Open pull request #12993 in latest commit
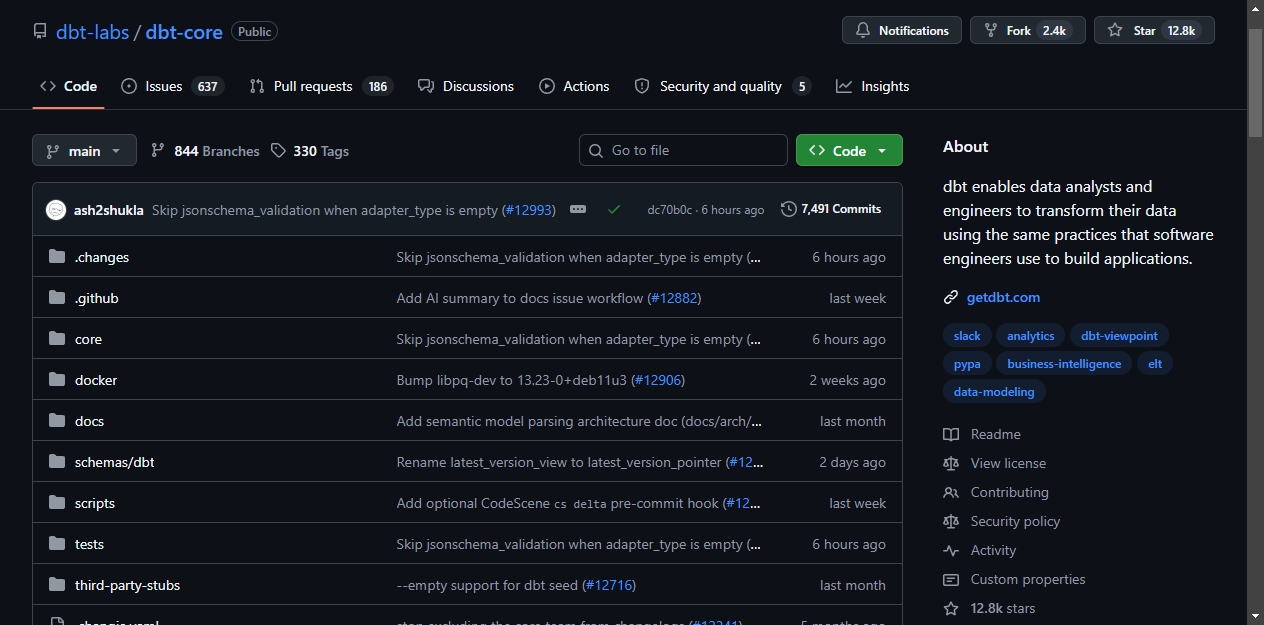 528,210
